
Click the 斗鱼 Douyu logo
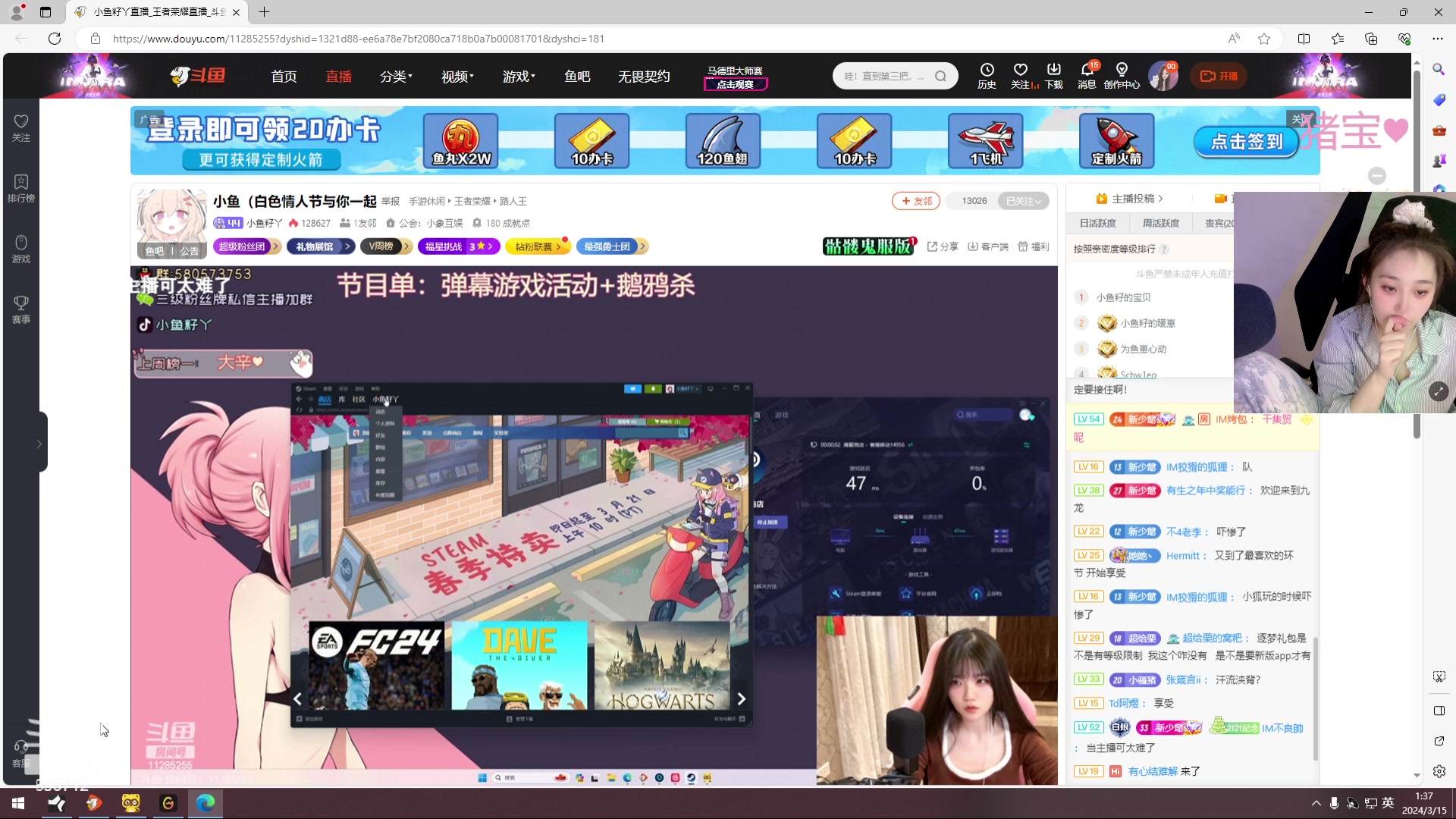(x=197, y=76)
